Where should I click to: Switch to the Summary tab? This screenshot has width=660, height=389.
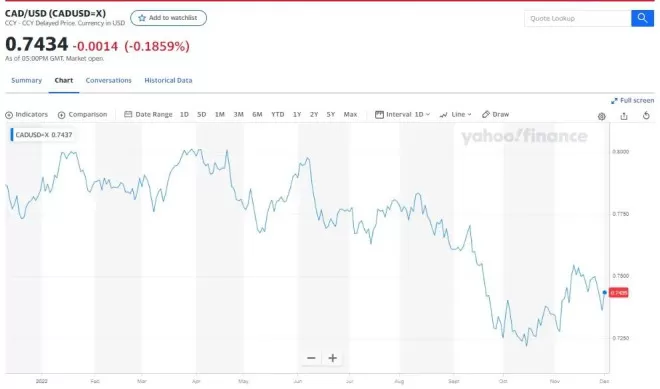[x=27, y=80]
